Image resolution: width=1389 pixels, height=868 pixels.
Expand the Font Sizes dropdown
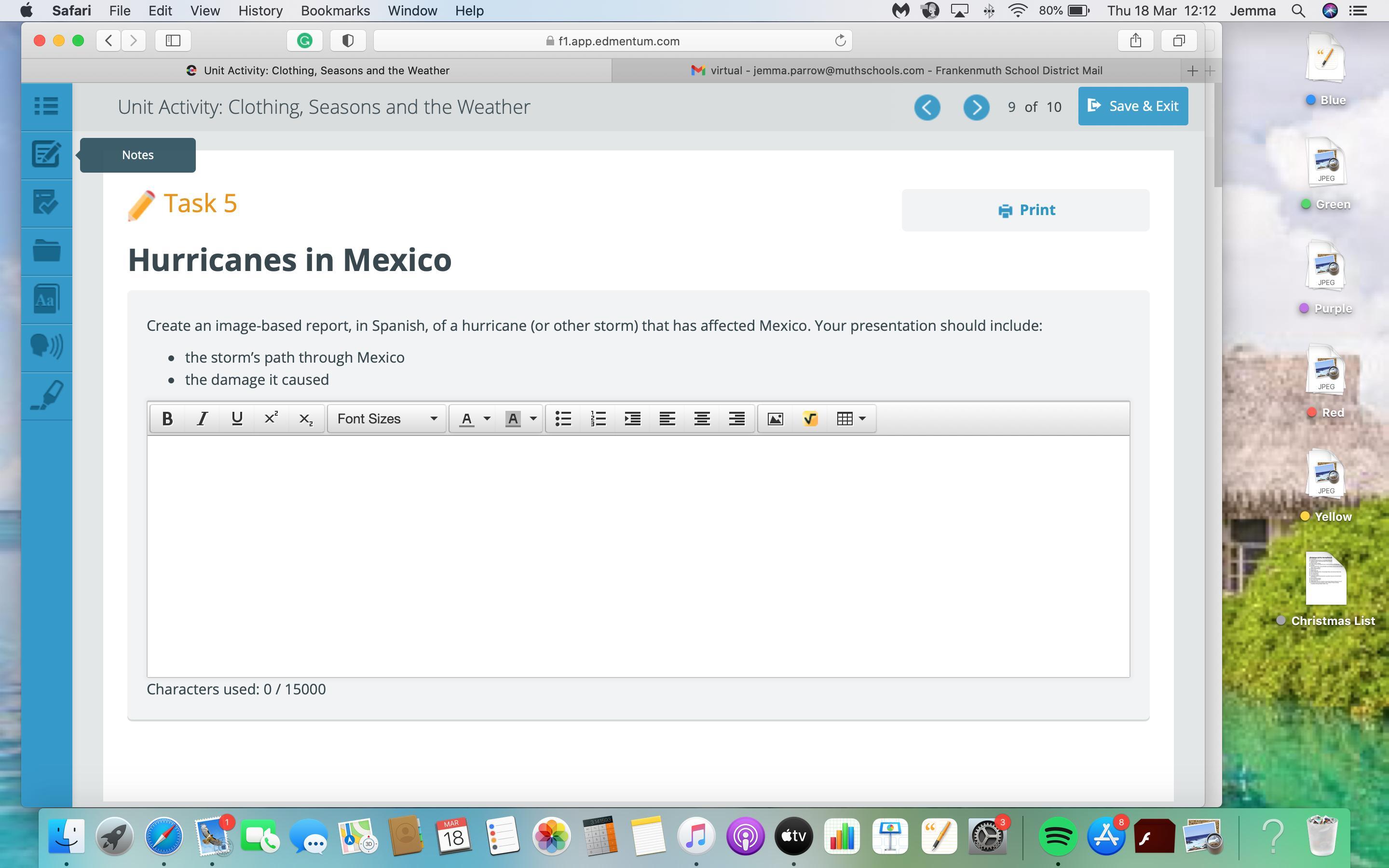point(387,419)
